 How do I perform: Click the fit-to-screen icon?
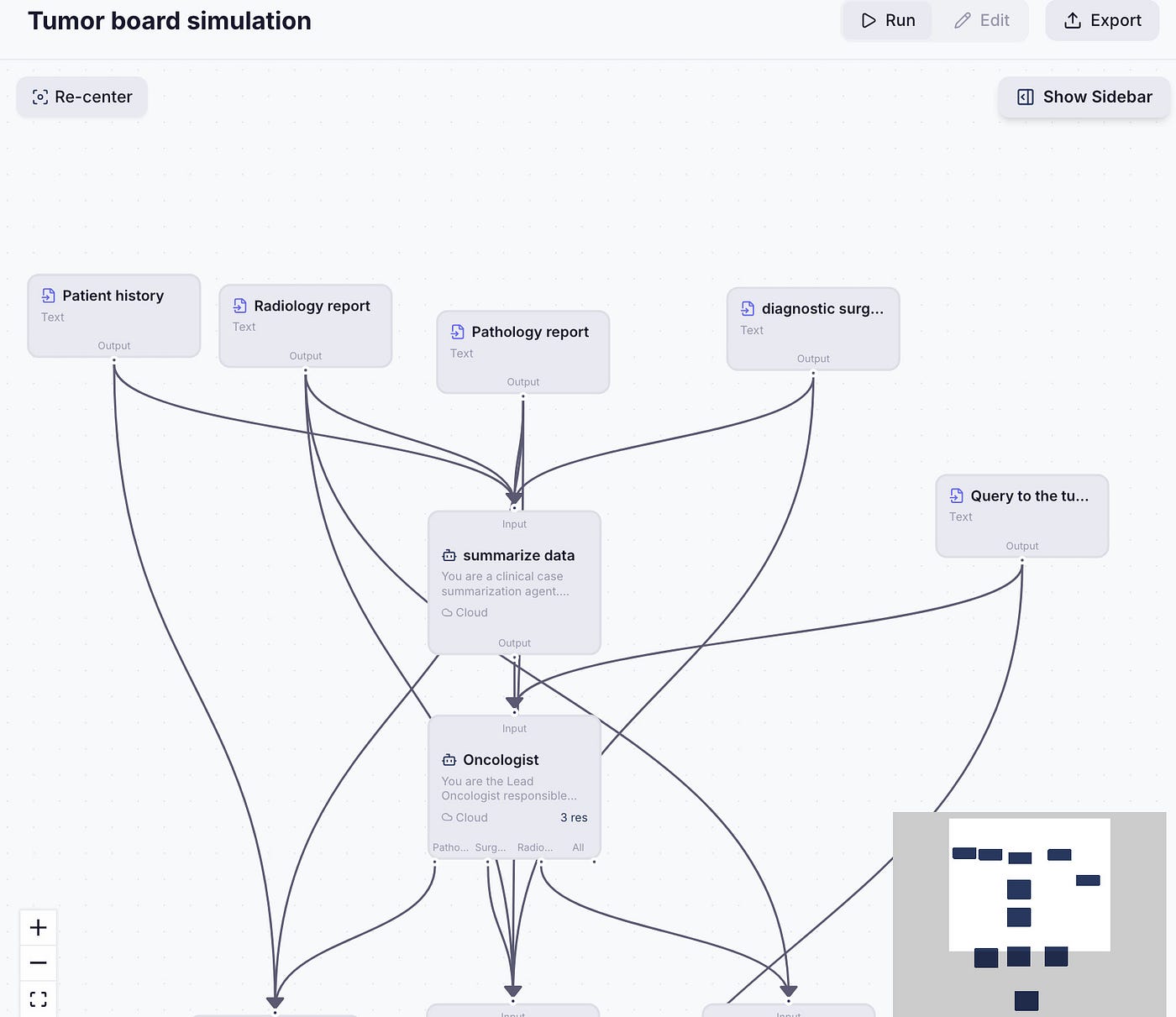pyautogui.click(x=38, y=999)
